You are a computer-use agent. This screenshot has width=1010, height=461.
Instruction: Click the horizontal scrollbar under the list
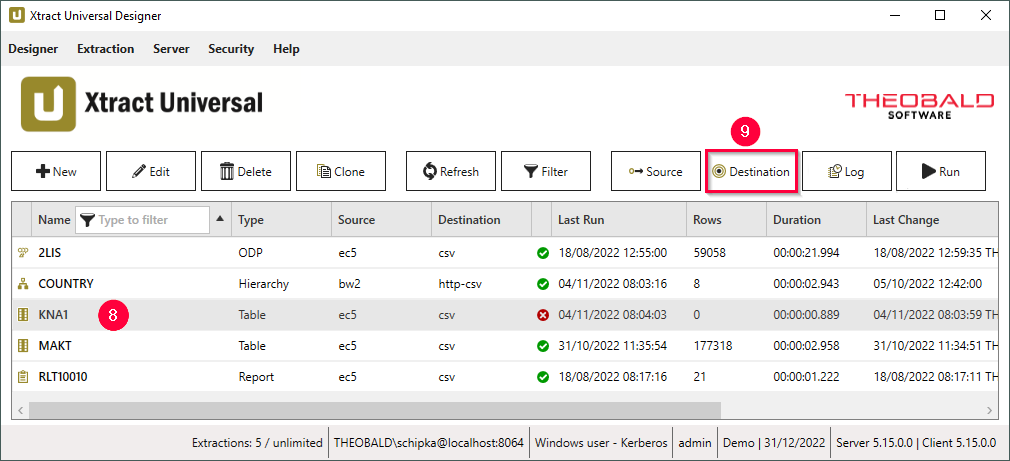pyautogui.click(x=375, y=411)
